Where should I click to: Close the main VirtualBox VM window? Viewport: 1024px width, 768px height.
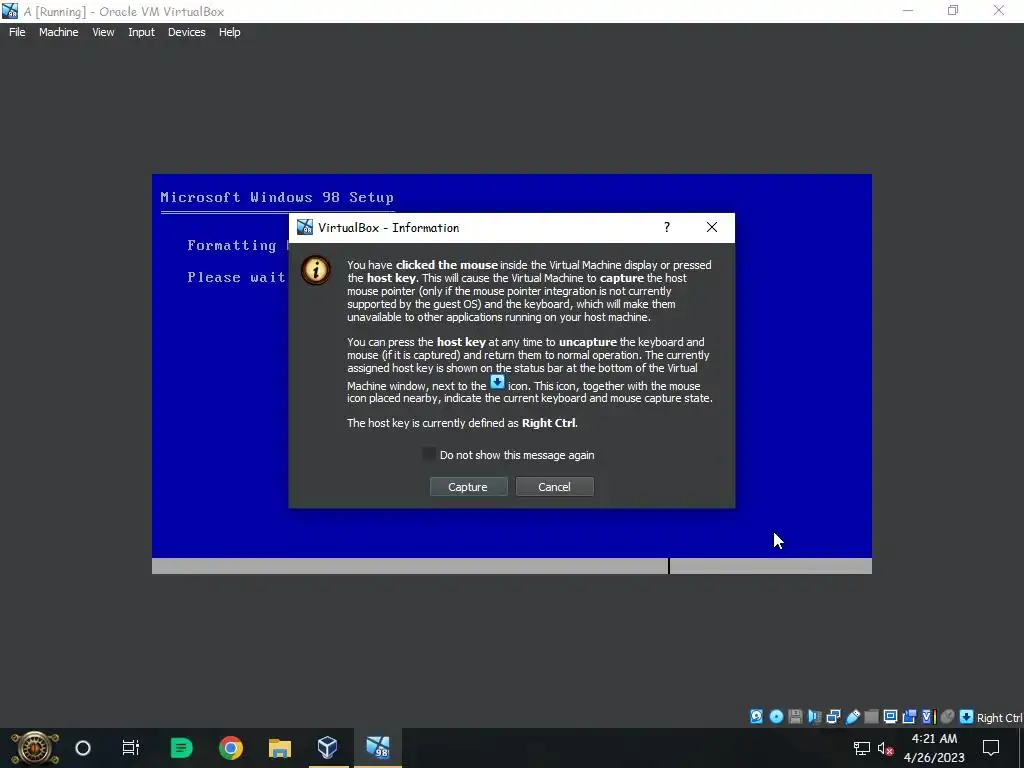coord(999,11)
